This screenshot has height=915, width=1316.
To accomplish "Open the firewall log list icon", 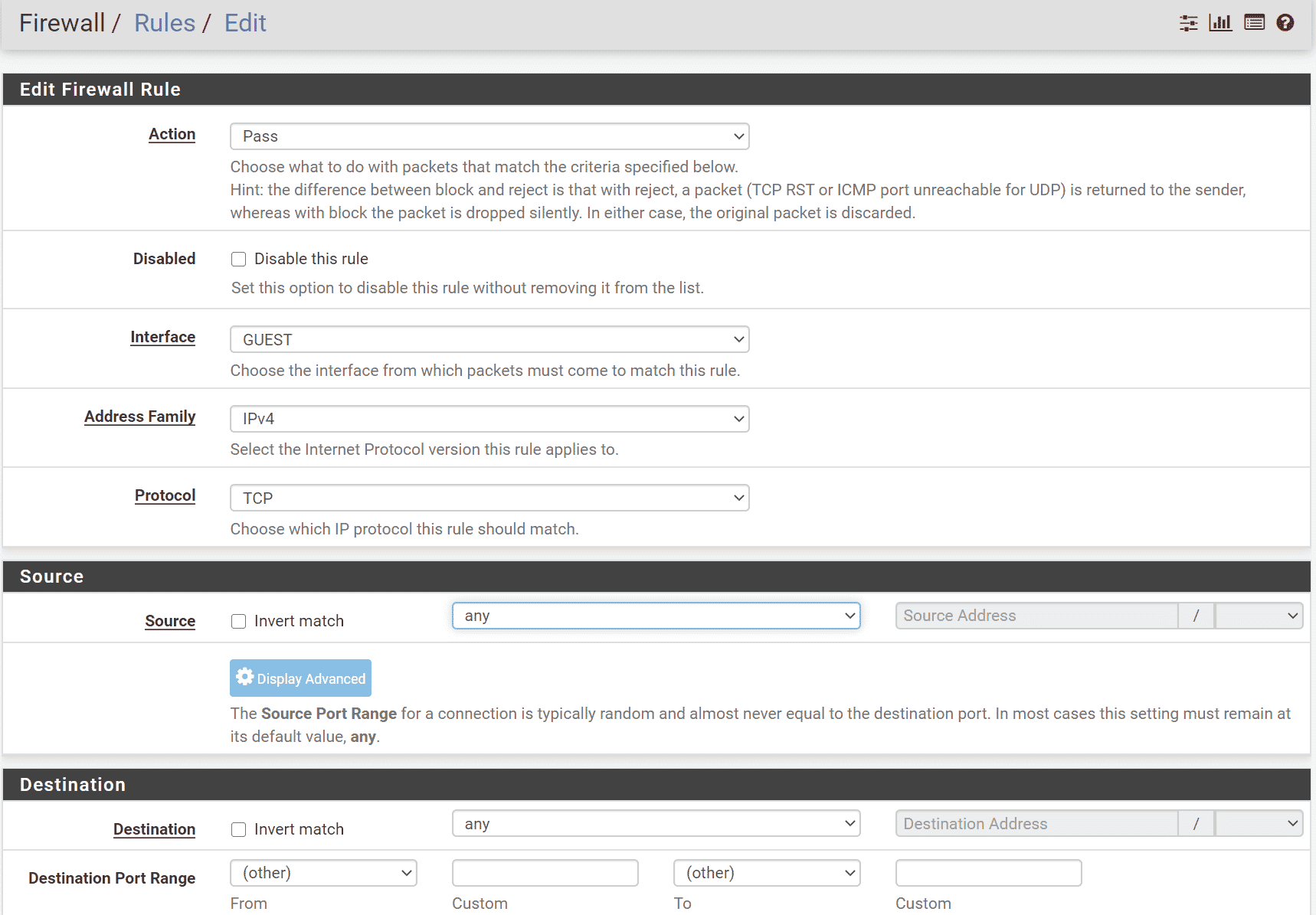I will (1254, 23).
